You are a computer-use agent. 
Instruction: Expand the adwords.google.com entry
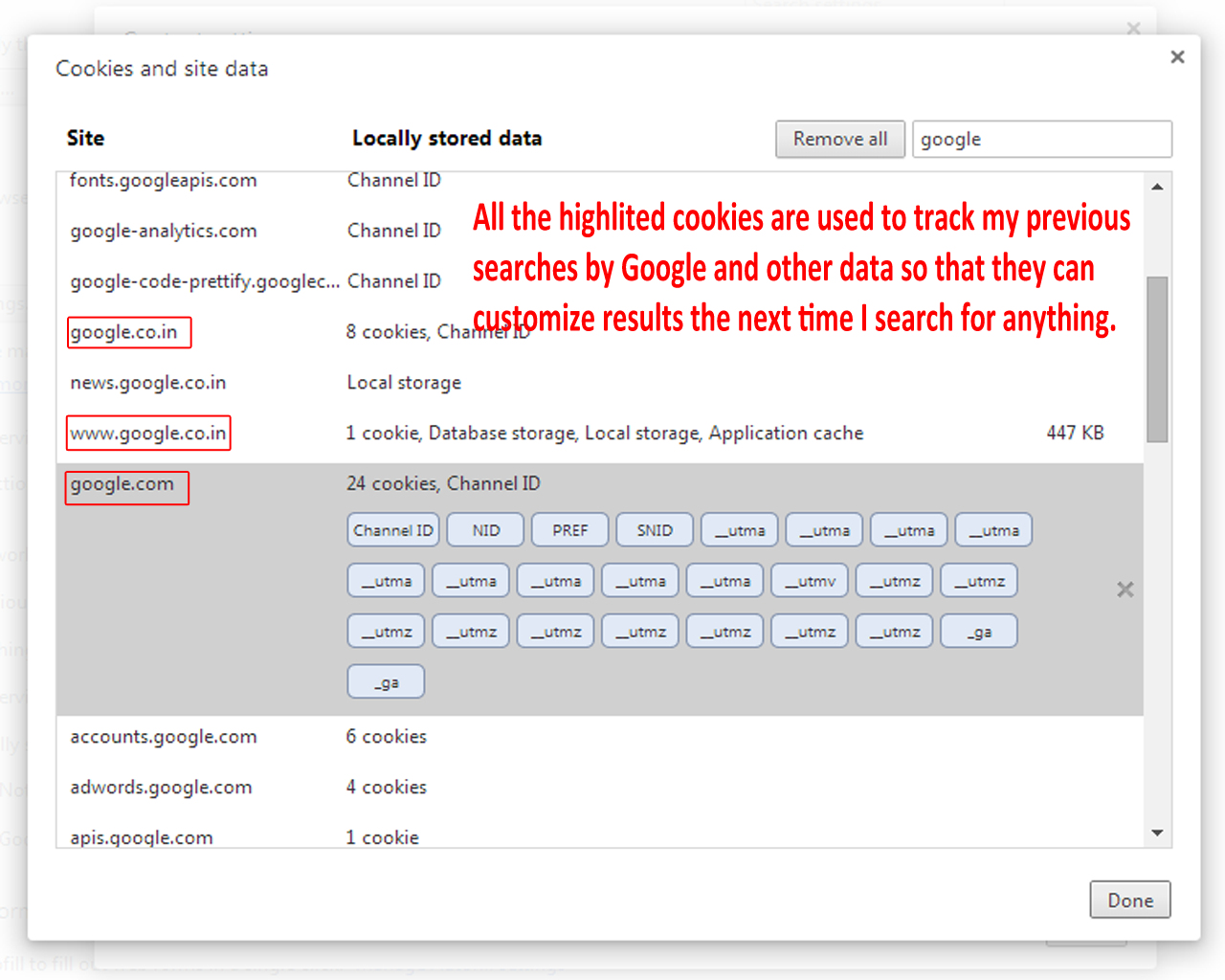(x=161, y=788)
